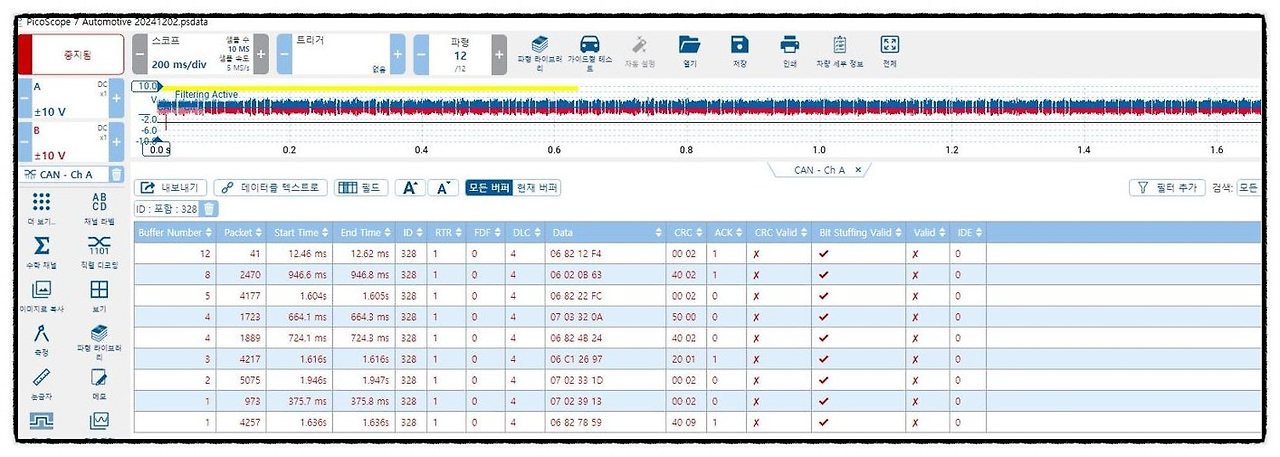Open the Notes memo icon
The width and height of the screenshot is (1280, 457).
click(99, 382)
